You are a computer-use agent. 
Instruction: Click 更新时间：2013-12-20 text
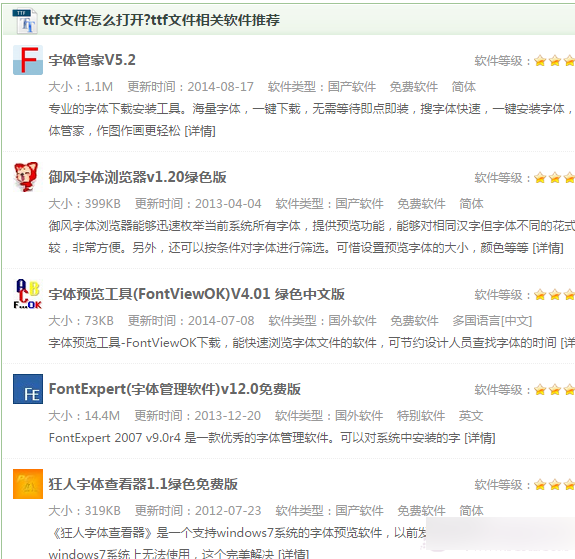pos(198,416)
